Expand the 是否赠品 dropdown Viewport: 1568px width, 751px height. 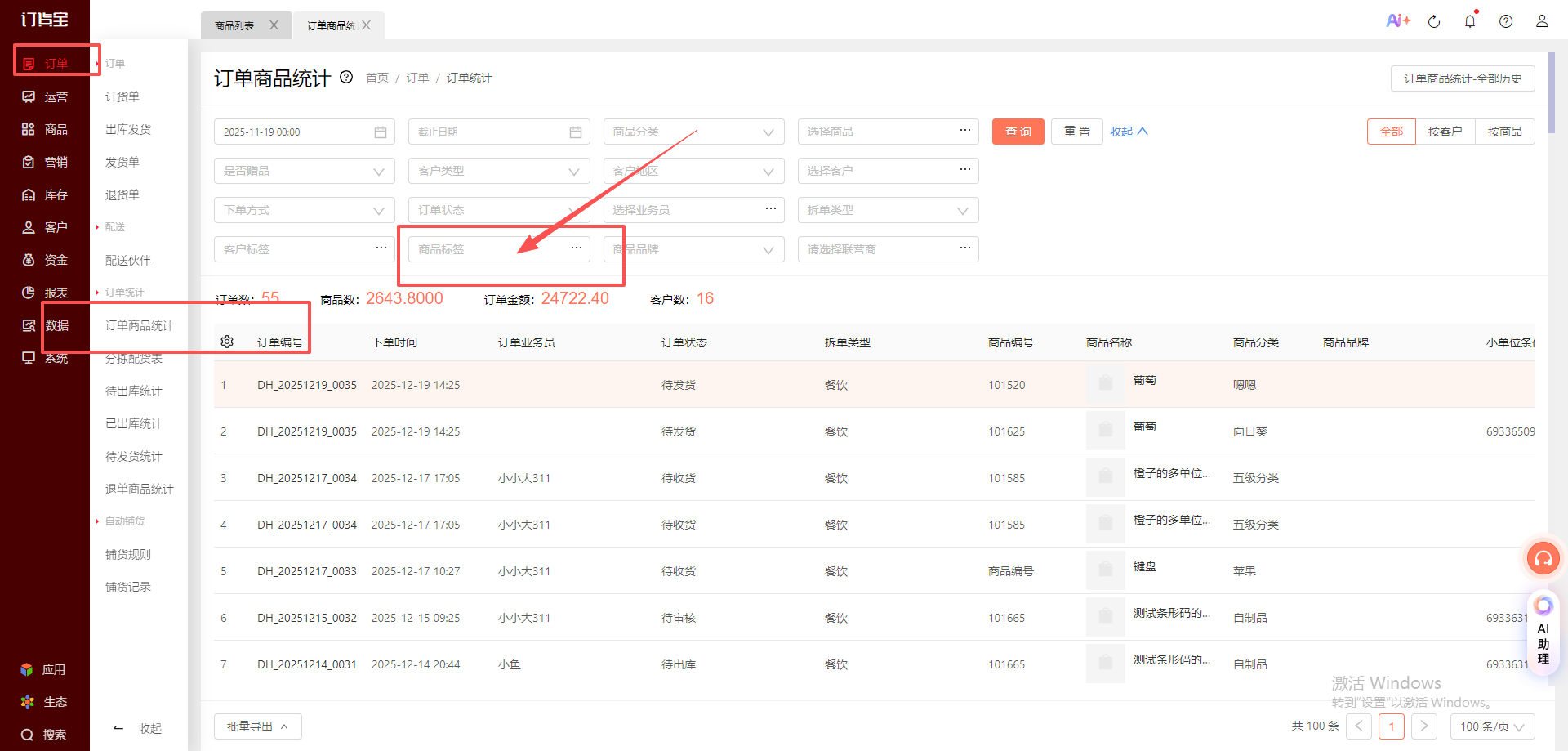pyautogui.click(x=305, y=171)
